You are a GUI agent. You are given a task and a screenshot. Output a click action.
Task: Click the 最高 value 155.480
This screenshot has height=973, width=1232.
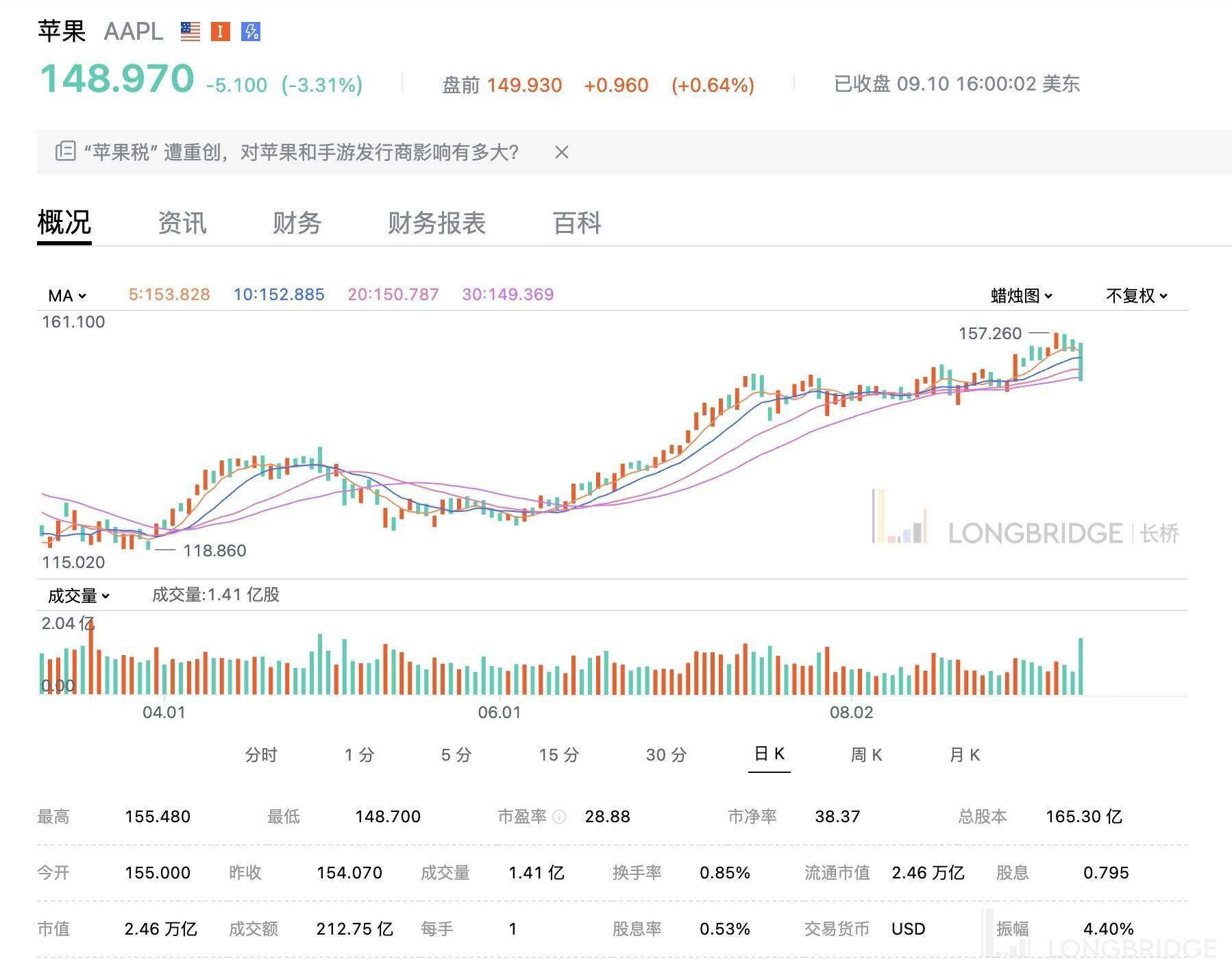(158, 817)
